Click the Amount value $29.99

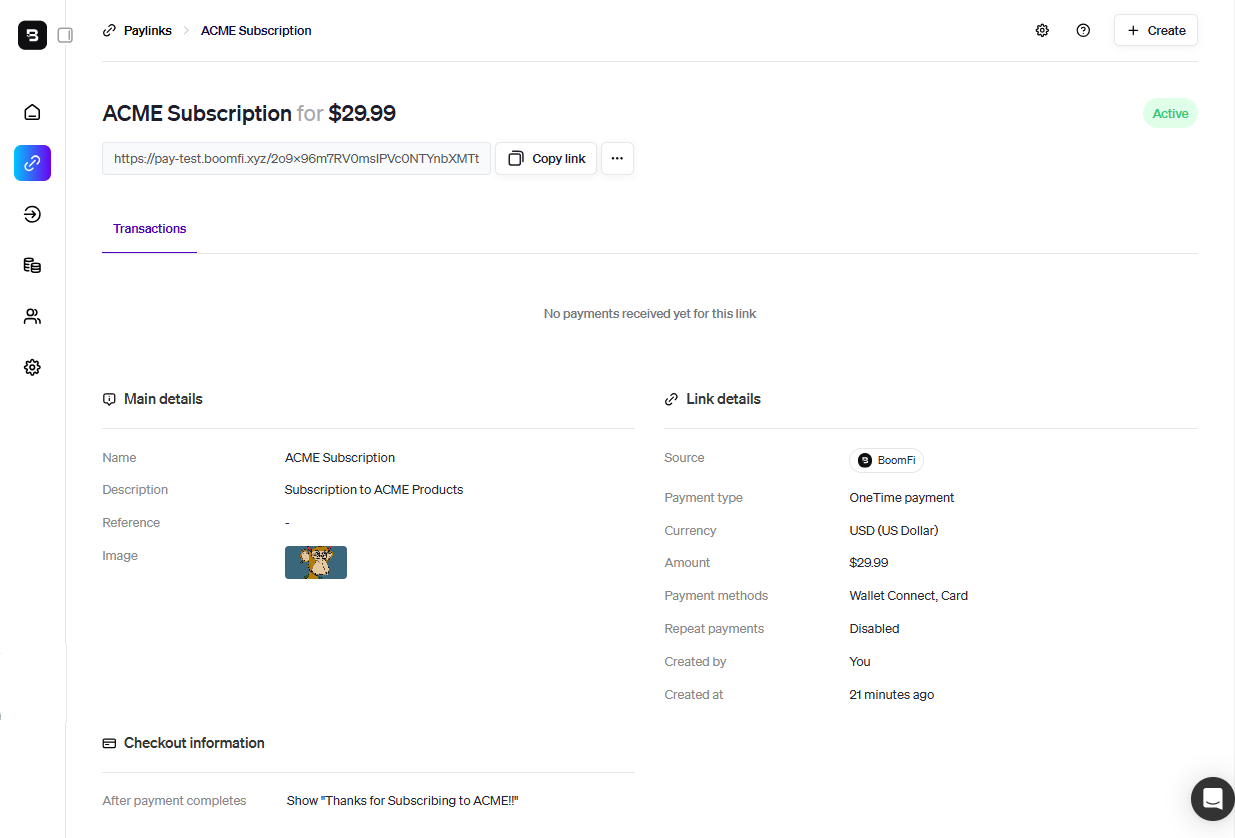pos(869,563)
